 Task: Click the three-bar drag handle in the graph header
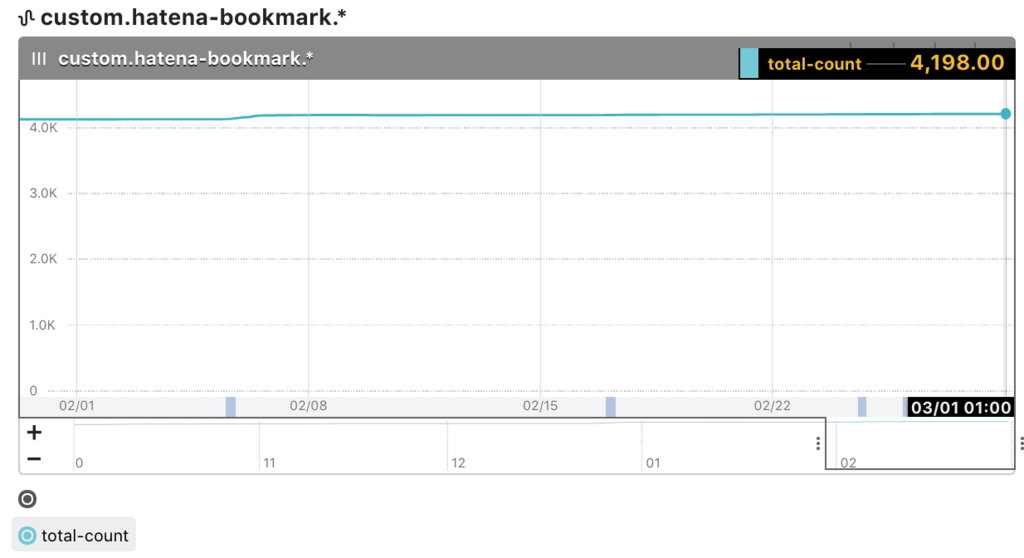pyautogui.click(x=39, y=59)
